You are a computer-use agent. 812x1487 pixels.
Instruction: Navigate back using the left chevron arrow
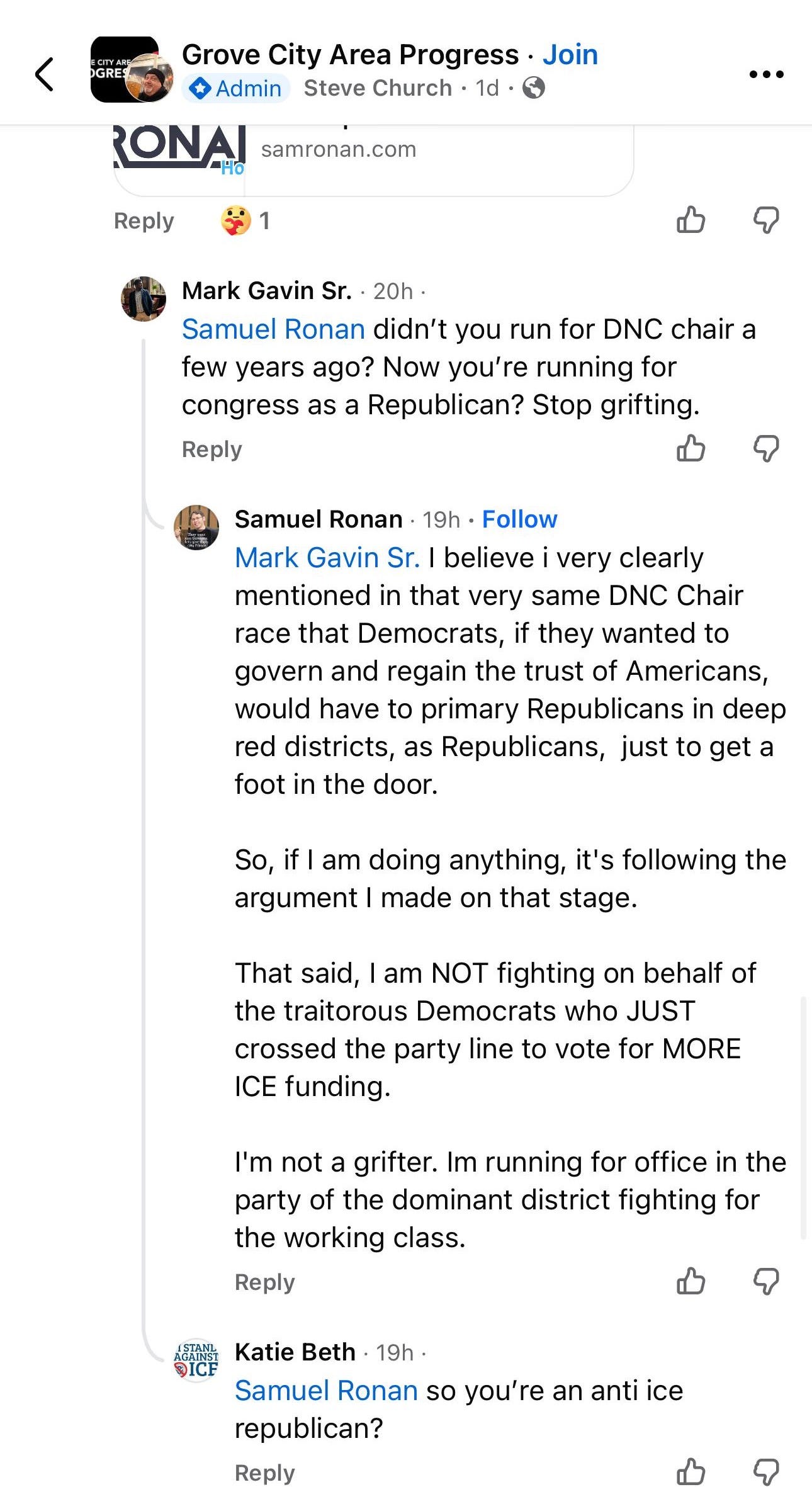click(x=43, y=74)
